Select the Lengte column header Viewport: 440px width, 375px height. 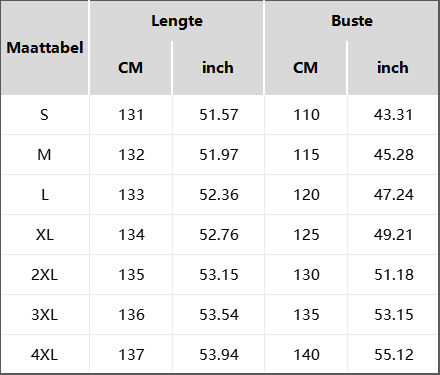(x=177, y=21)
